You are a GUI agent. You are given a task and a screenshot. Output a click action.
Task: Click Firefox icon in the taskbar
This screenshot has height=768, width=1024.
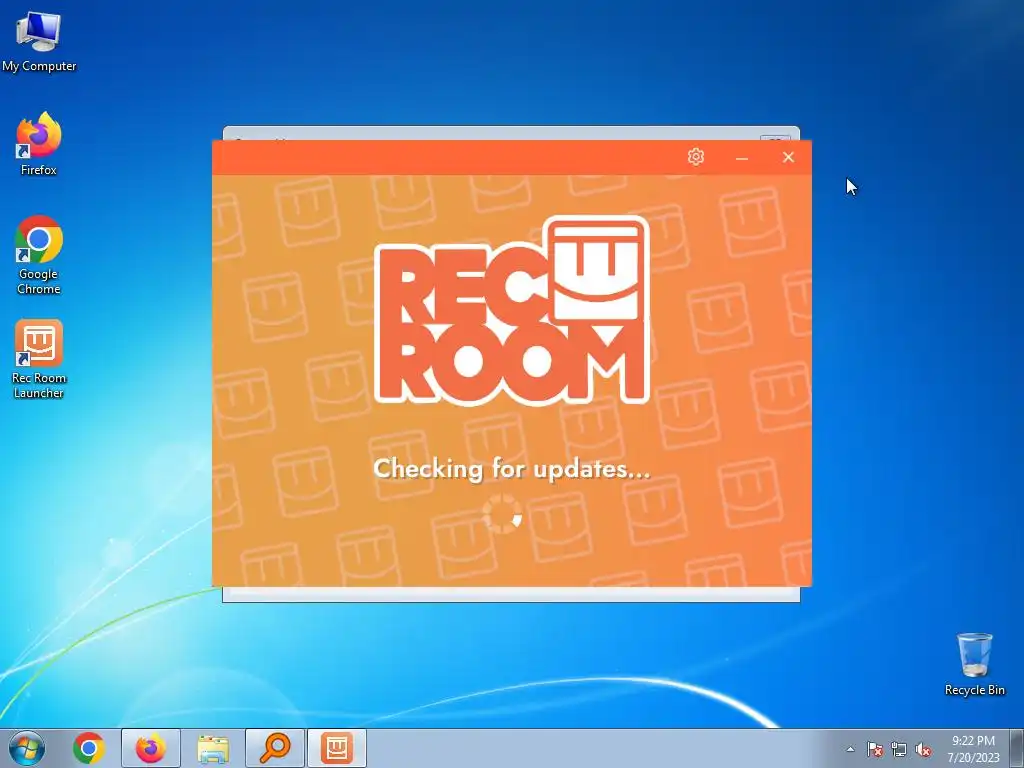151,748
